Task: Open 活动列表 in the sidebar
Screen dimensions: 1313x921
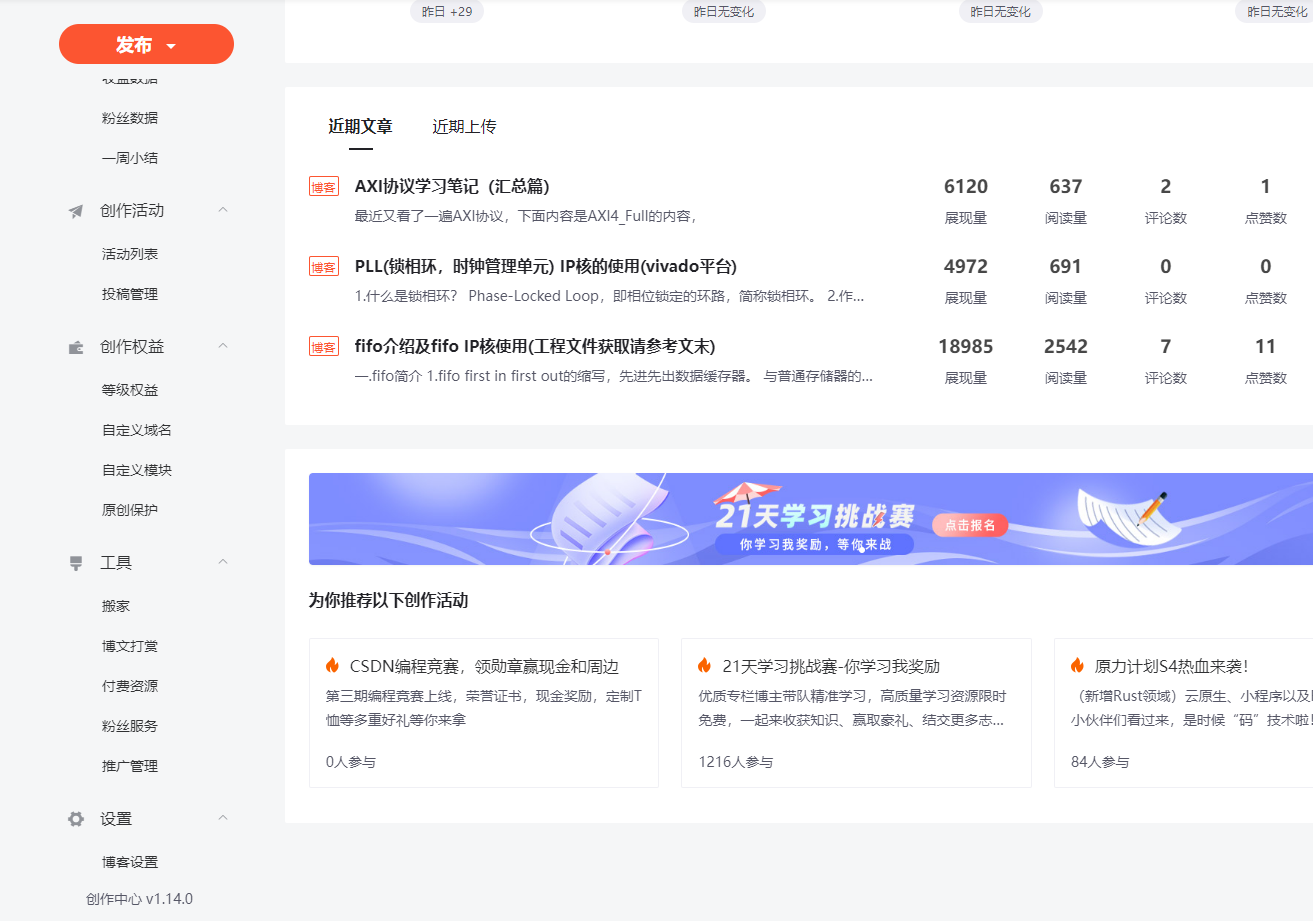Action: coord(131,253)
